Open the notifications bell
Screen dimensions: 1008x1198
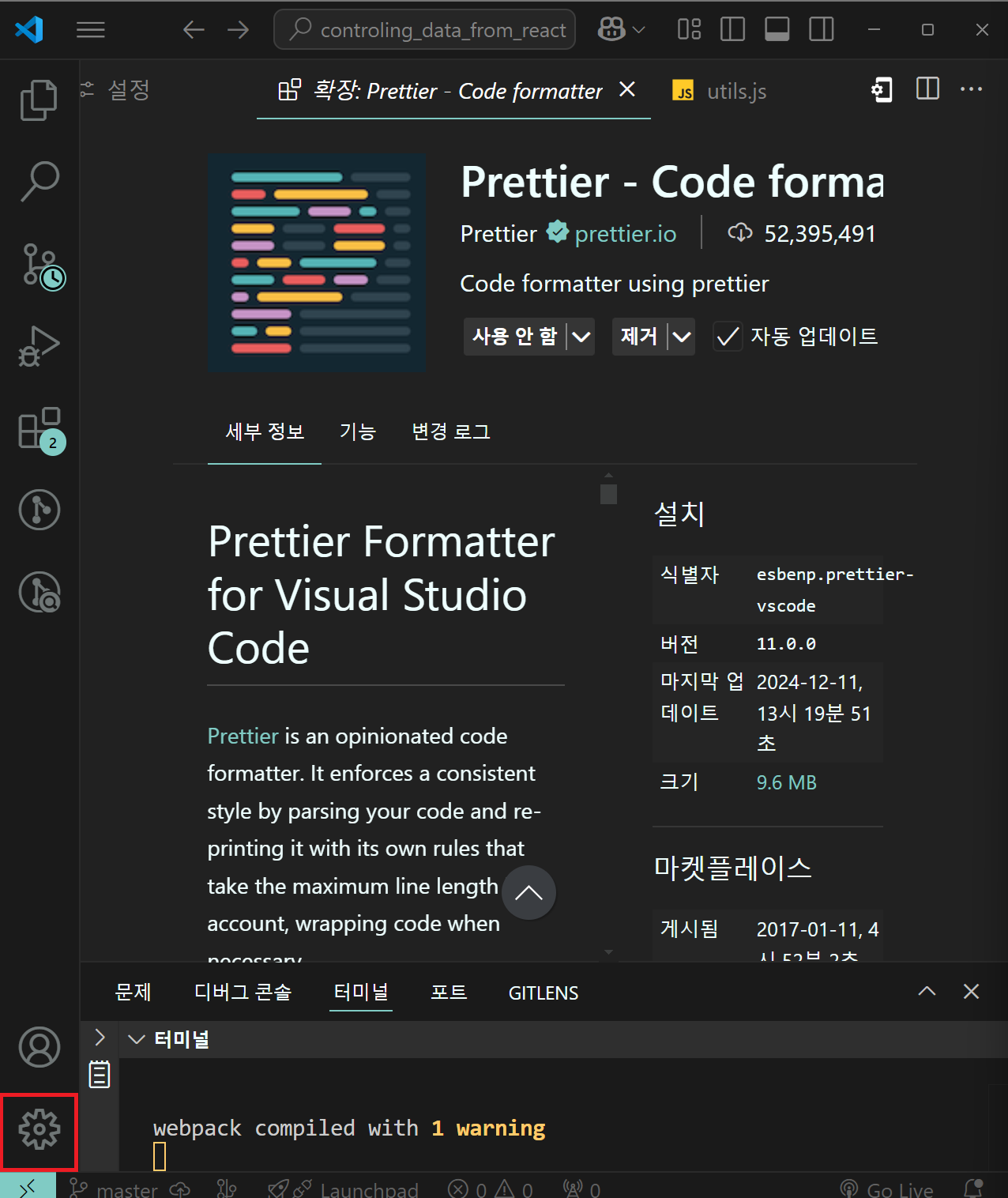(973, 1189)
